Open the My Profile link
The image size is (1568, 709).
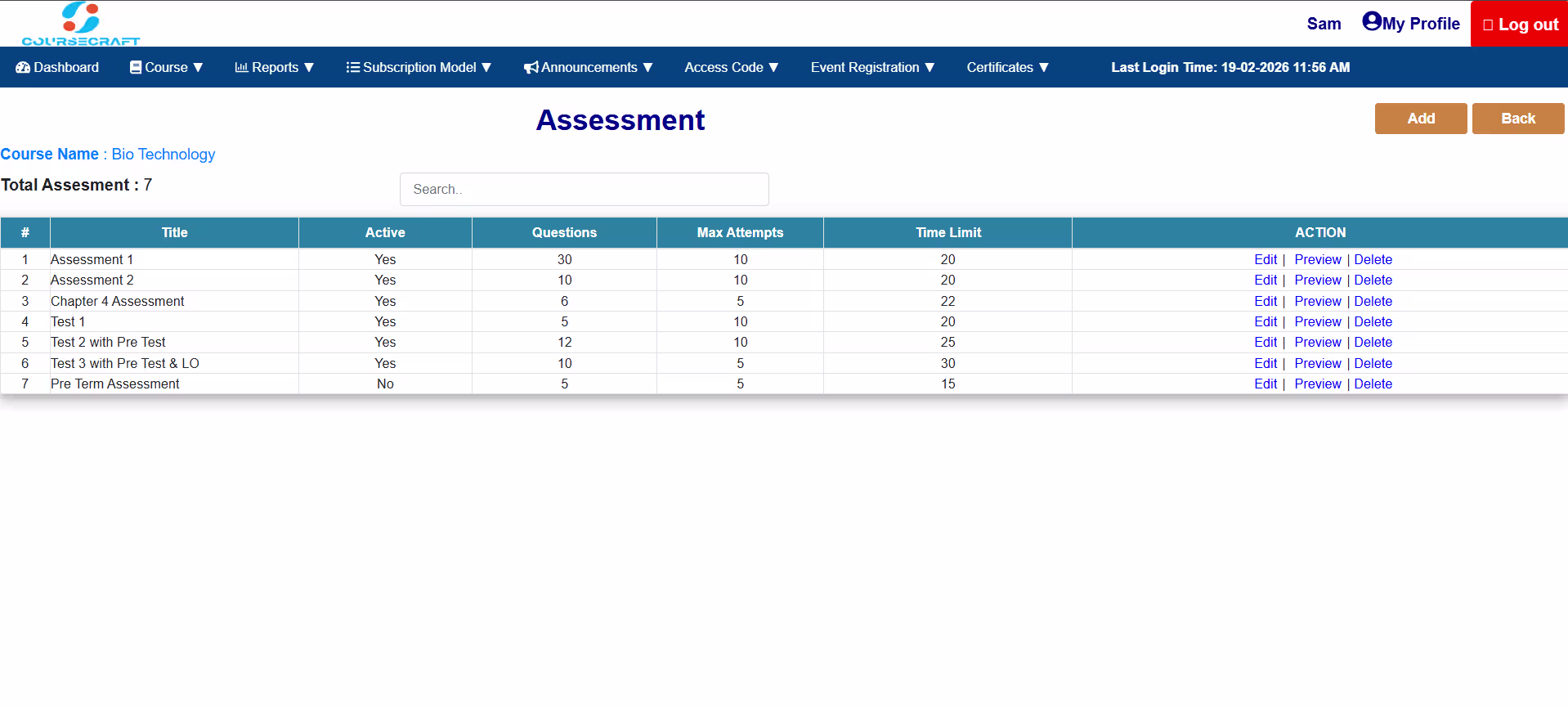[1411, 23]
